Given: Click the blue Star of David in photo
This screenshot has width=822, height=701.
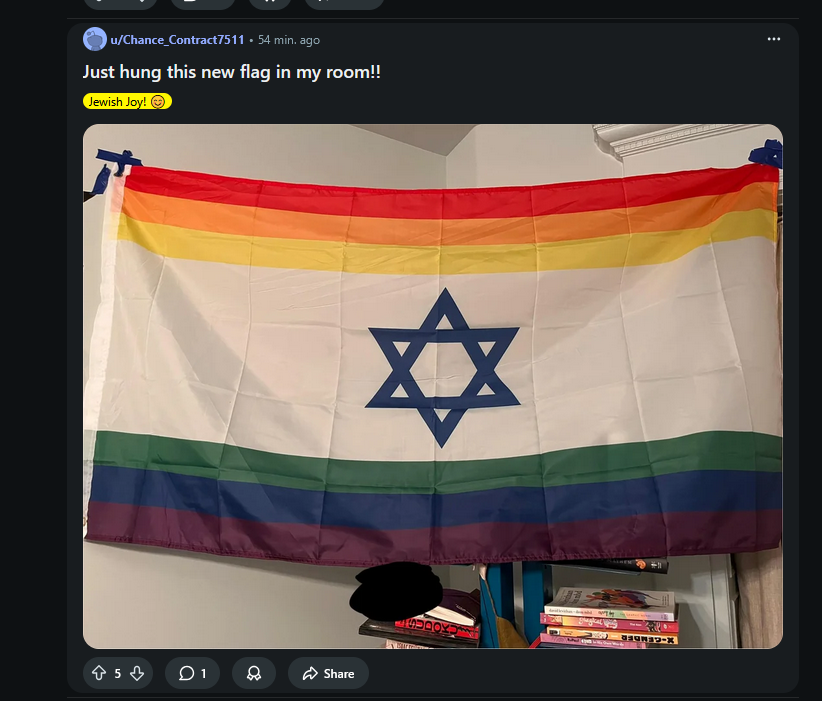Looking at the screenshot, I should pos(443,368).
